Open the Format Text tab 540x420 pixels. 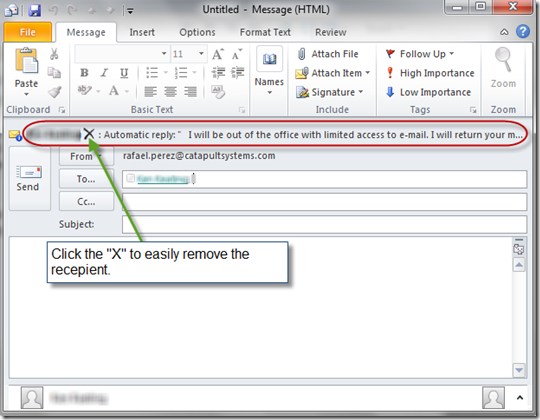click(265, 32)
